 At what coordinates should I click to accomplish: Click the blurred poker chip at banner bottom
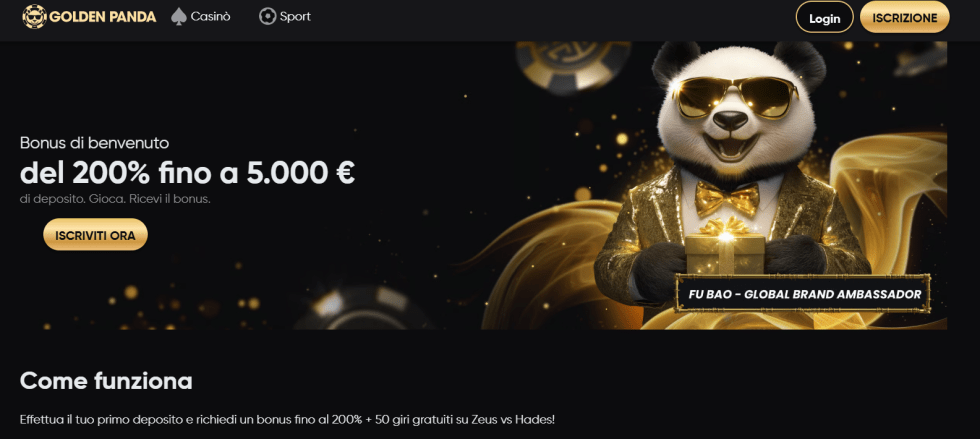coord(362,308)
